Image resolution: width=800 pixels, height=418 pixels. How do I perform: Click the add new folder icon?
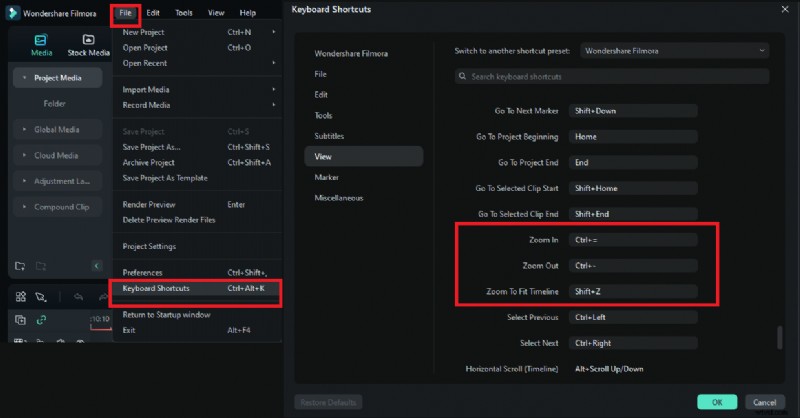tap(20, 266)
